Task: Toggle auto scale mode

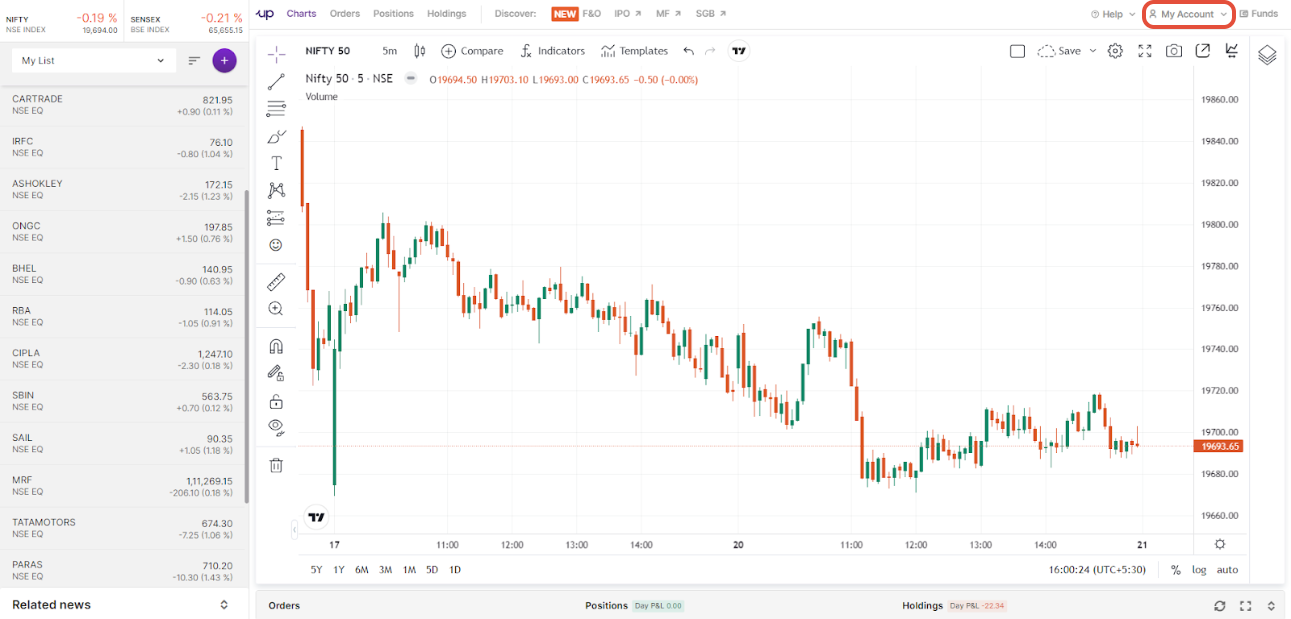Action: [x=1227, y=570]
